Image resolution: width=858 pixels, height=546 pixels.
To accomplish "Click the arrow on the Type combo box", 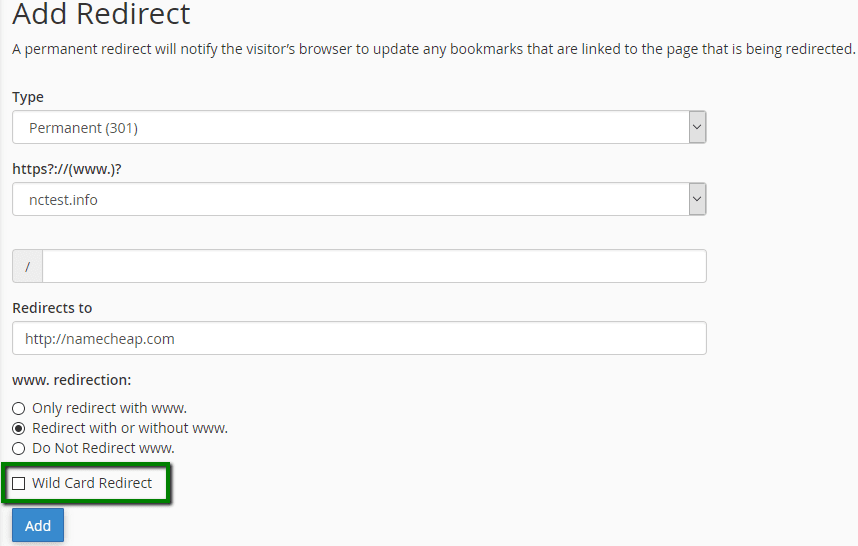I will (697, 127).
